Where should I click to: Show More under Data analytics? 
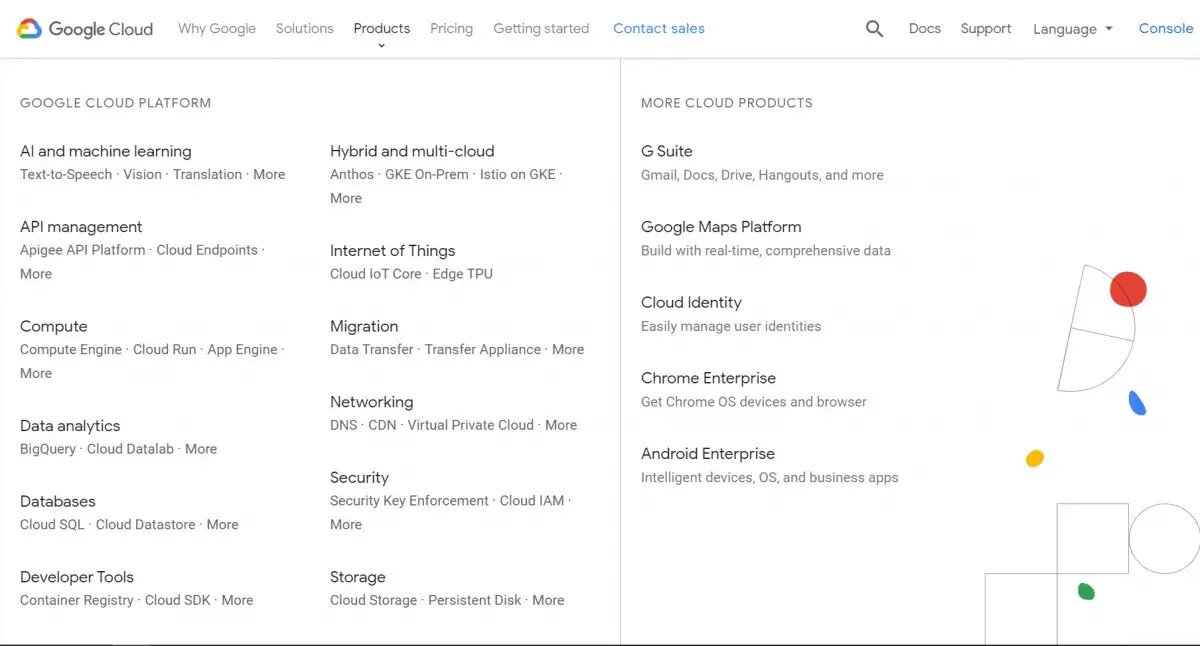coord(201,449)
